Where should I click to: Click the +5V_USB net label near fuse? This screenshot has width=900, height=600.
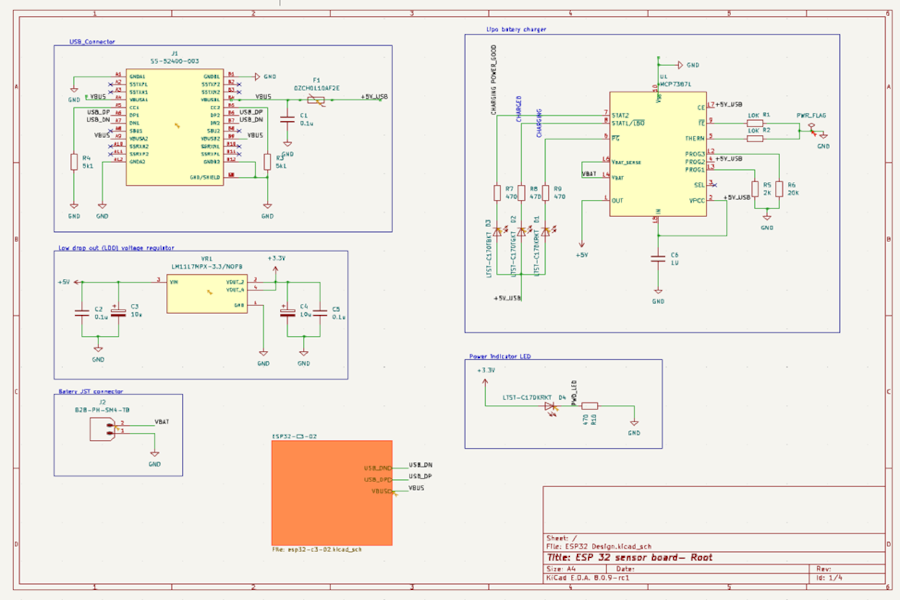tap(374, 96)
